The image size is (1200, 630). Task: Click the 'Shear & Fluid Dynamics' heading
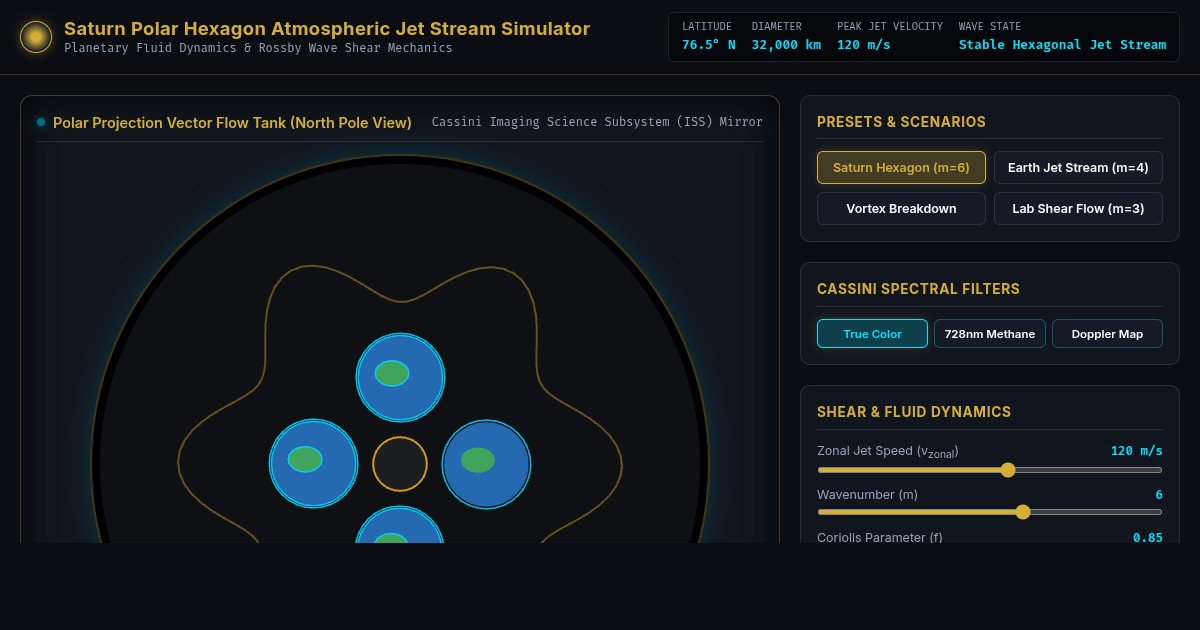pyautogui.click(x=914, y=412)
